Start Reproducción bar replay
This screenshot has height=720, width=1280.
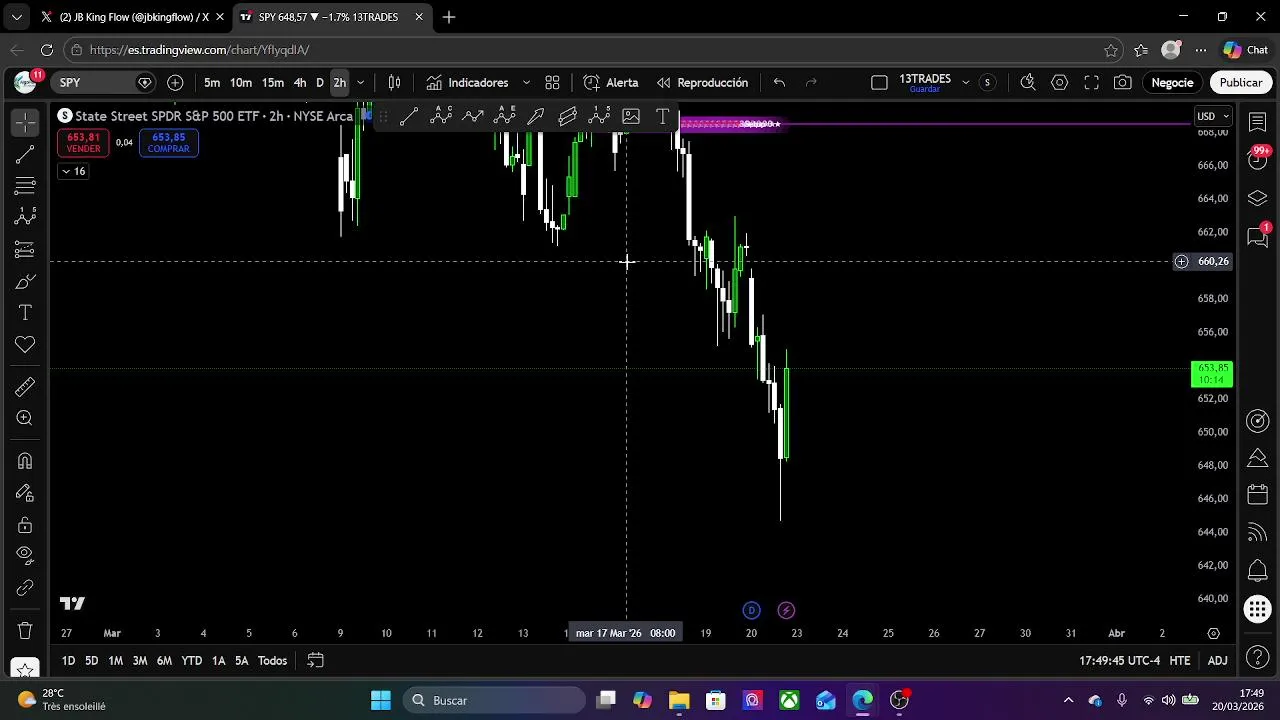tap(702, 83)
